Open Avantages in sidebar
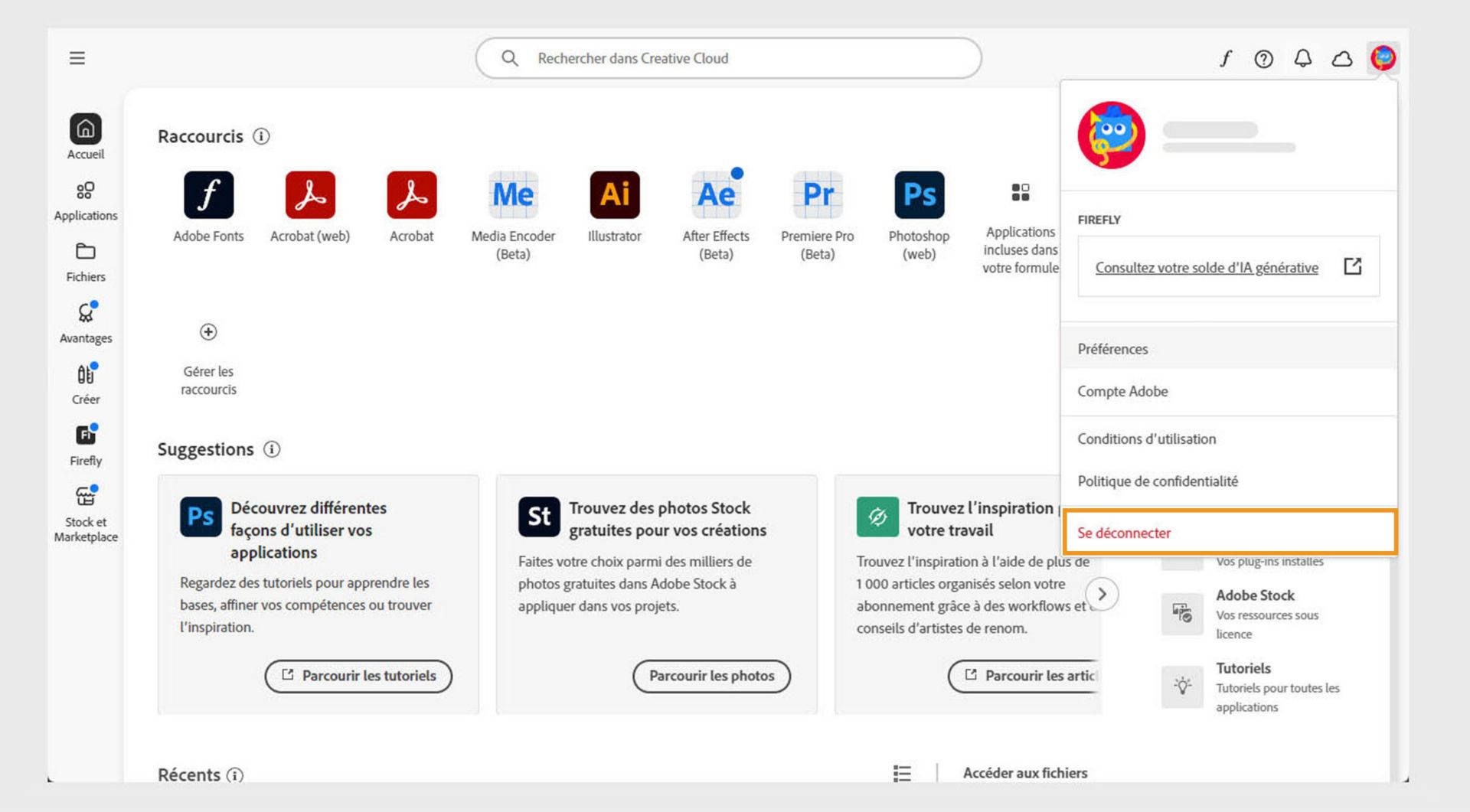 [x=86, y=323]
